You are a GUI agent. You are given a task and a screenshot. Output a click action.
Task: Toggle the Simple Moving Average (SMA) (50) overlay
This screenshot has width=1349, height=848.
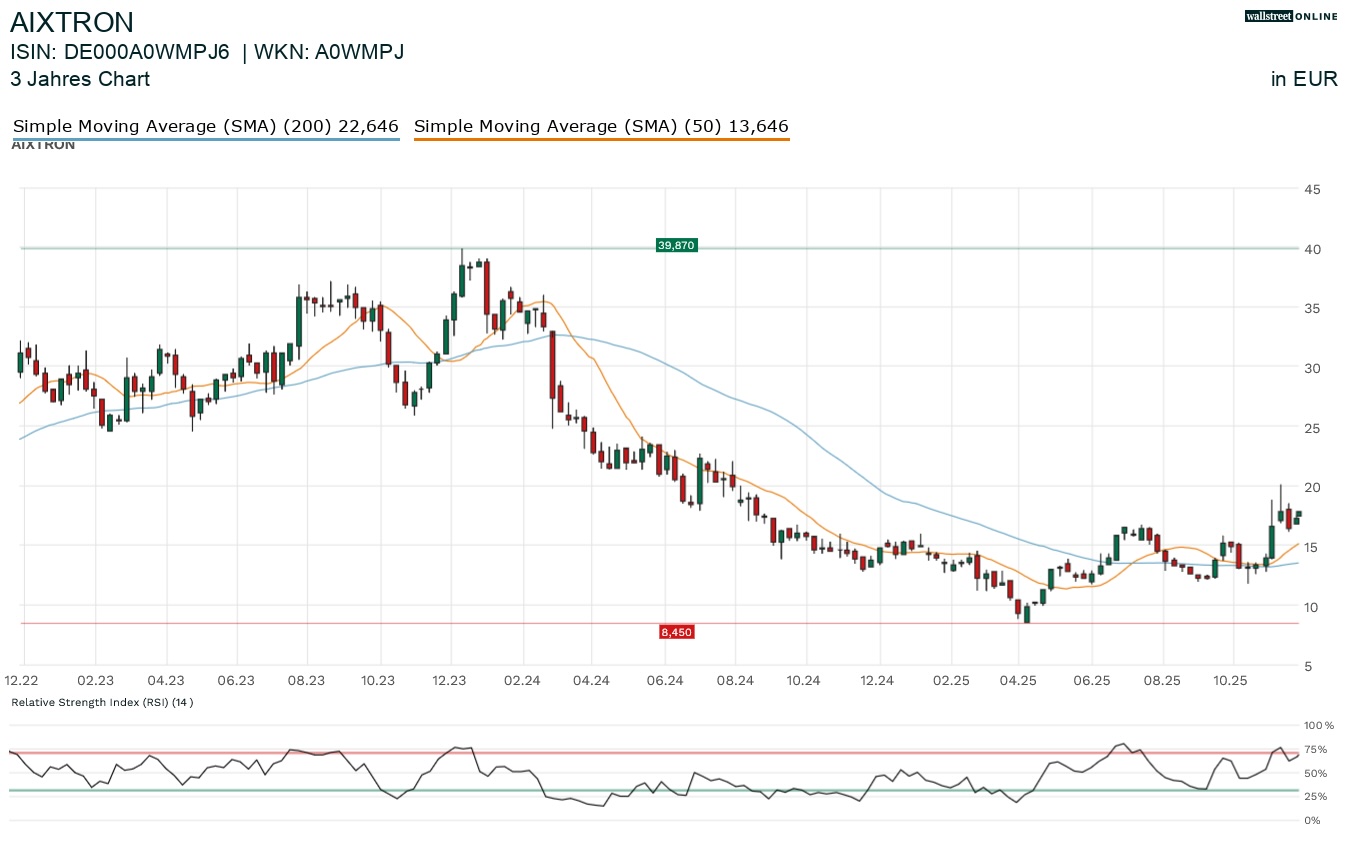[x=601, y=126]
